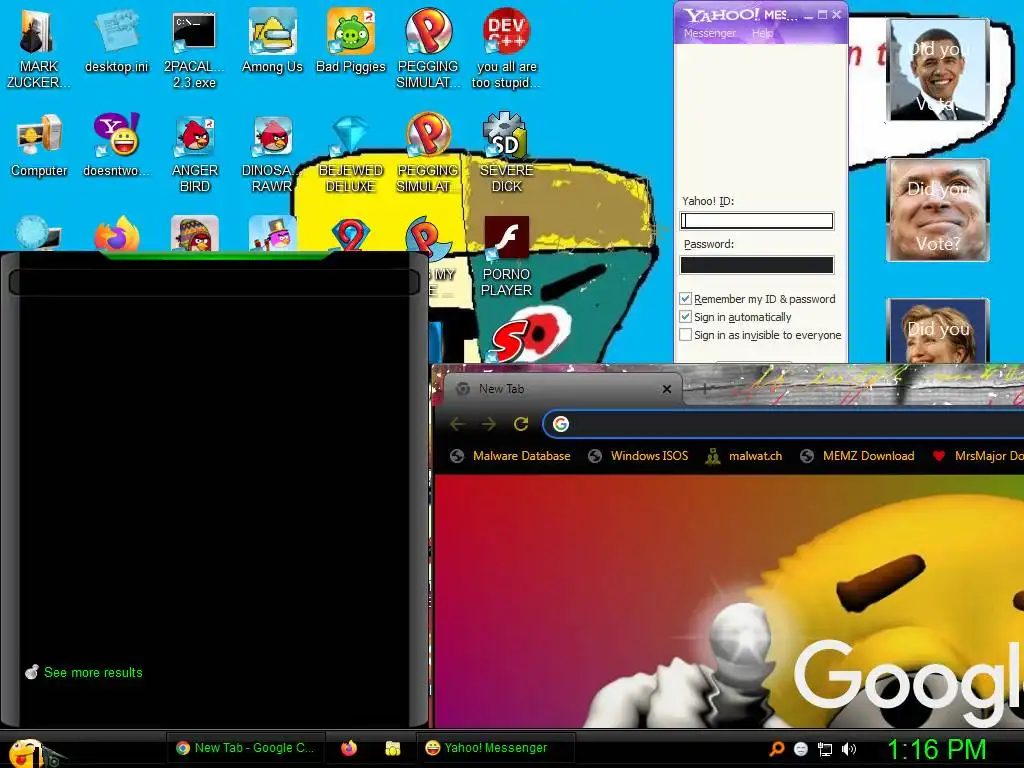This screenshot has width=1024, height=768.
Task: Open the Help menu in Yahoo Messenger
Action: pyautogui.click(x=762, y=33)
